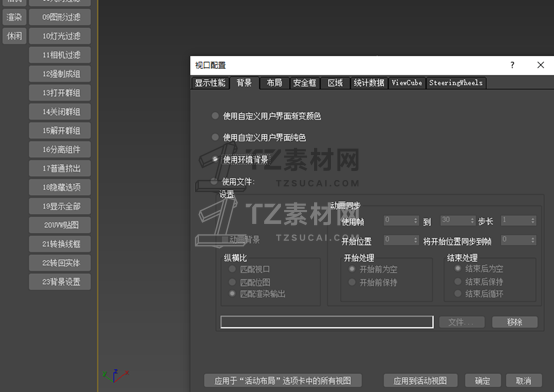
Task: Click the 11相机过滤 button
Action: 60,55
